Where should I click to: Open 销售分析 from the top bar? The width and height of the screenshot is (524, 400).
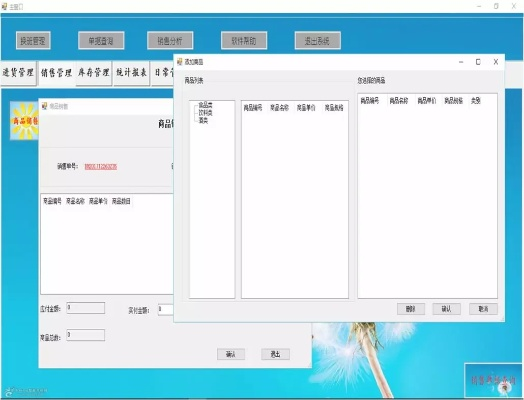(x=170, y=40)
